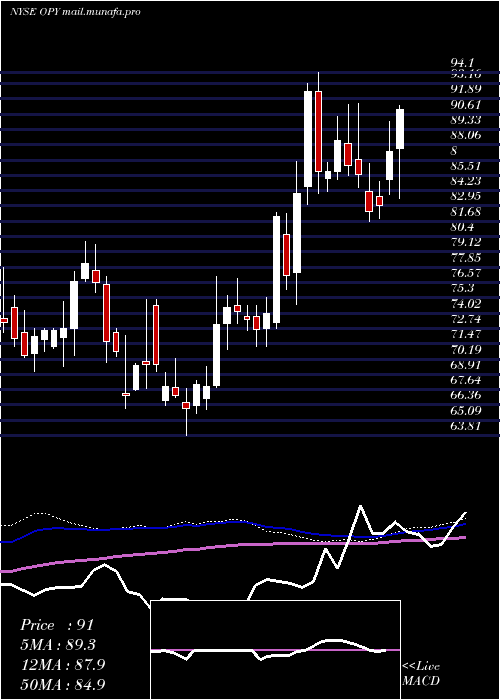Click the 82.95 price level label
Image resolution: width=500 pixels, height=700 pixels.
click(x=466, y=196)
